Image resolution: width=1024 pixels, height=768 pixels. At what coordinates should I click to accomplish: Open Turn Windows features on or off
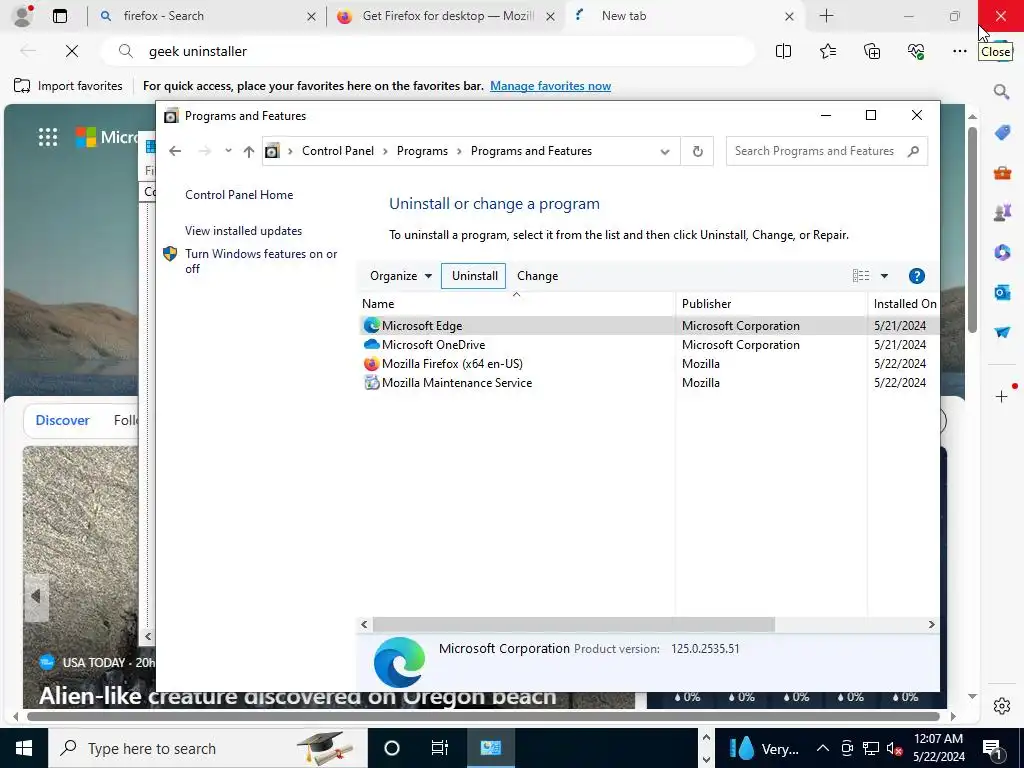(x=261, y=261)
